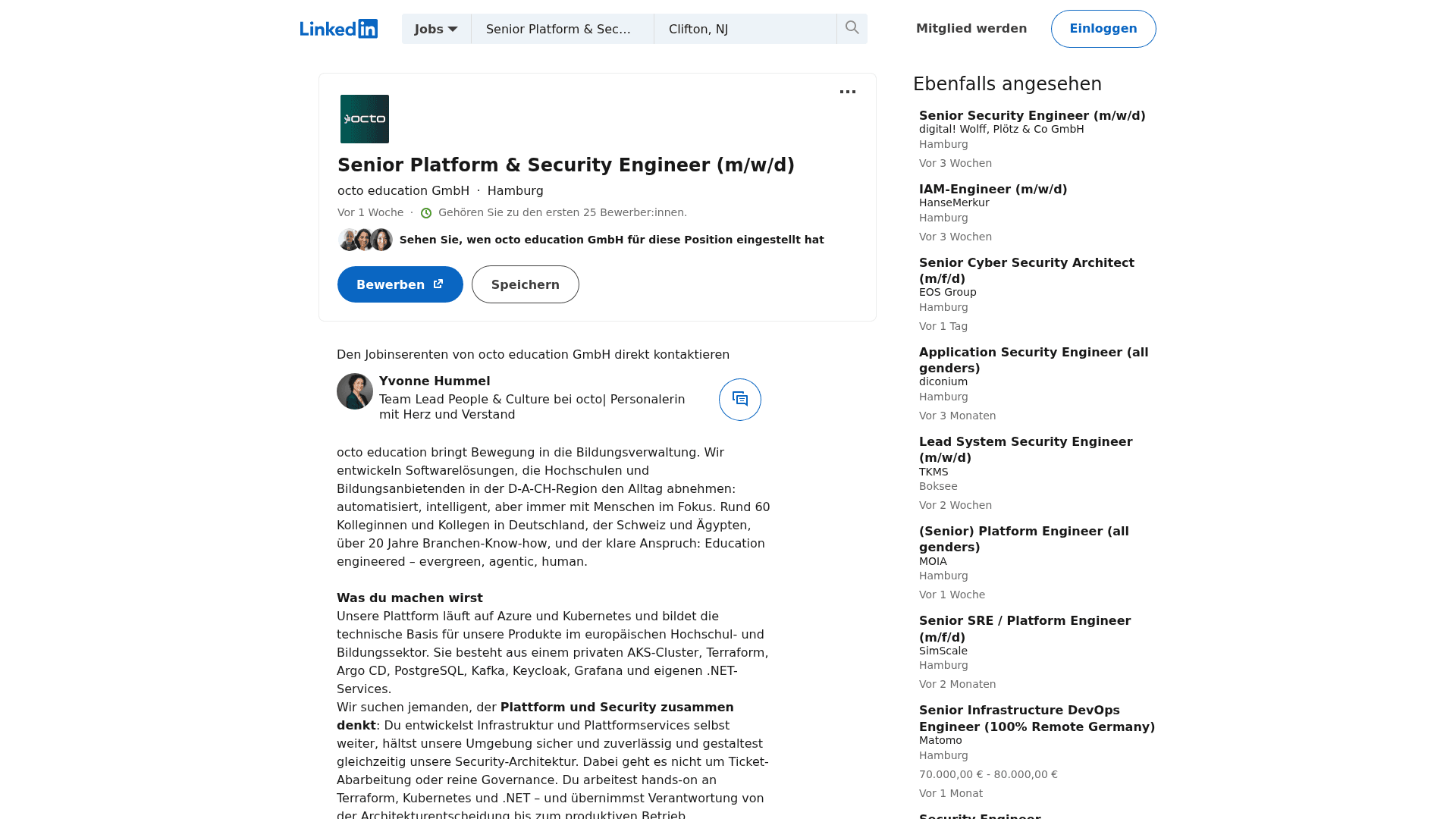Click 'digital! Wolff, Plötz & Co GmbH' text
Screen dimensions: 1456x819
click(1001, 129)
